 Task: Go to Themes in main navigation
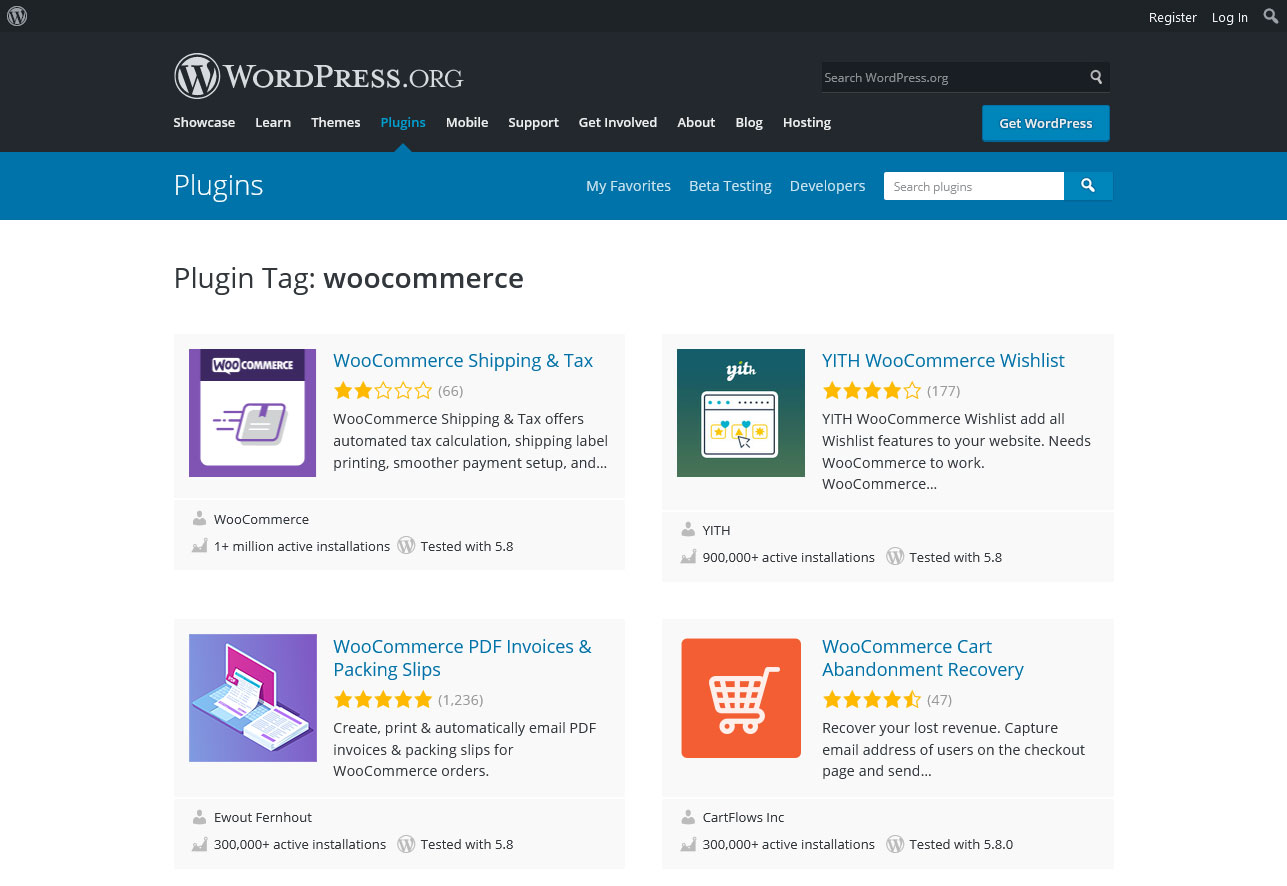pyautogui.click(x=336, y=122)
